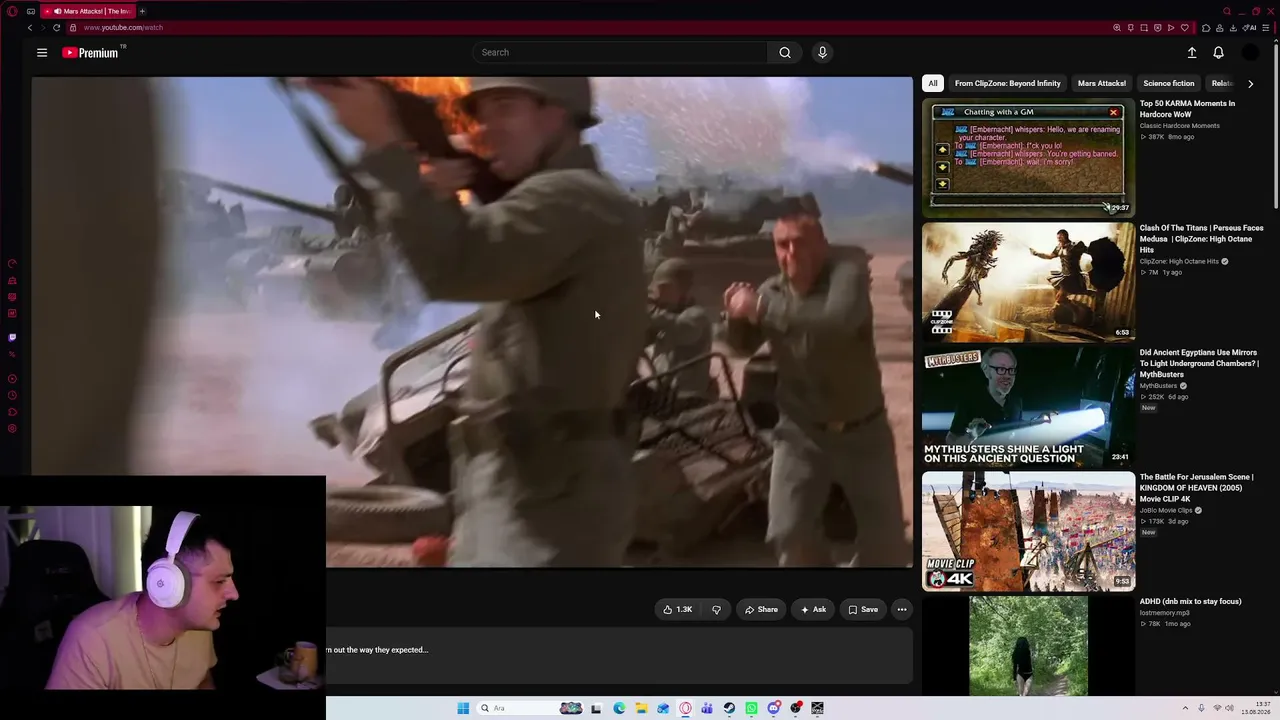Open the Windows Start menu
Screen dimensions: 1280x720
(463, 708)
